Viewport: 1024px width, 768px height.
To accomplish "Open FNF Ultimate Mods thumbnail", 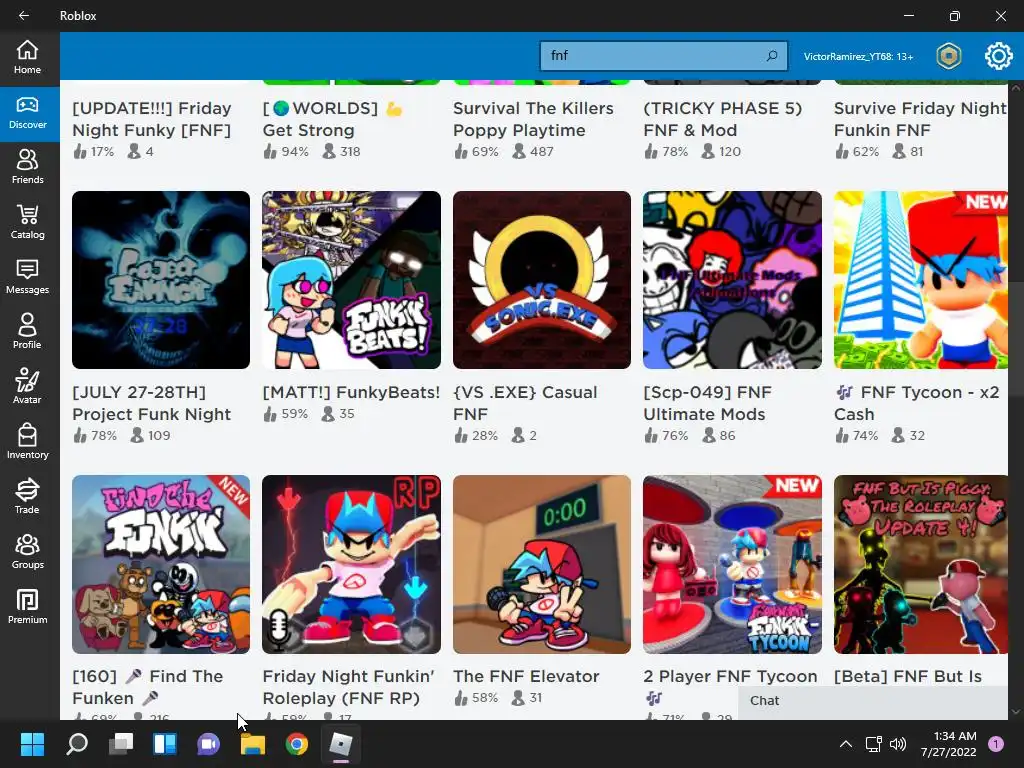I will click(x=732, y=280).
